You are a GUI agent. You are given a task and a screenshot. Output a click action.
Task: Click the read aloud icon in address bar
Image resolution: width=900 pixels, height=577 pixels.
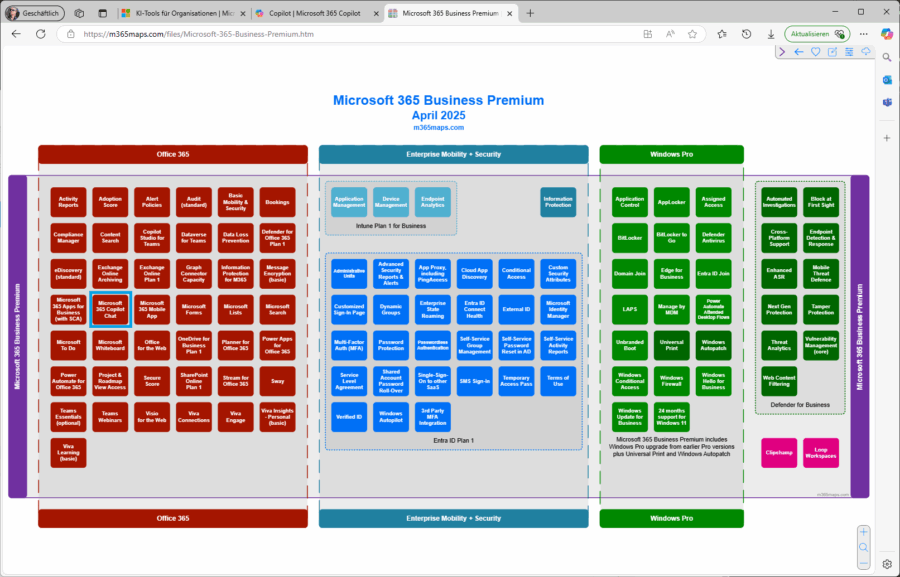pos(670,34)
